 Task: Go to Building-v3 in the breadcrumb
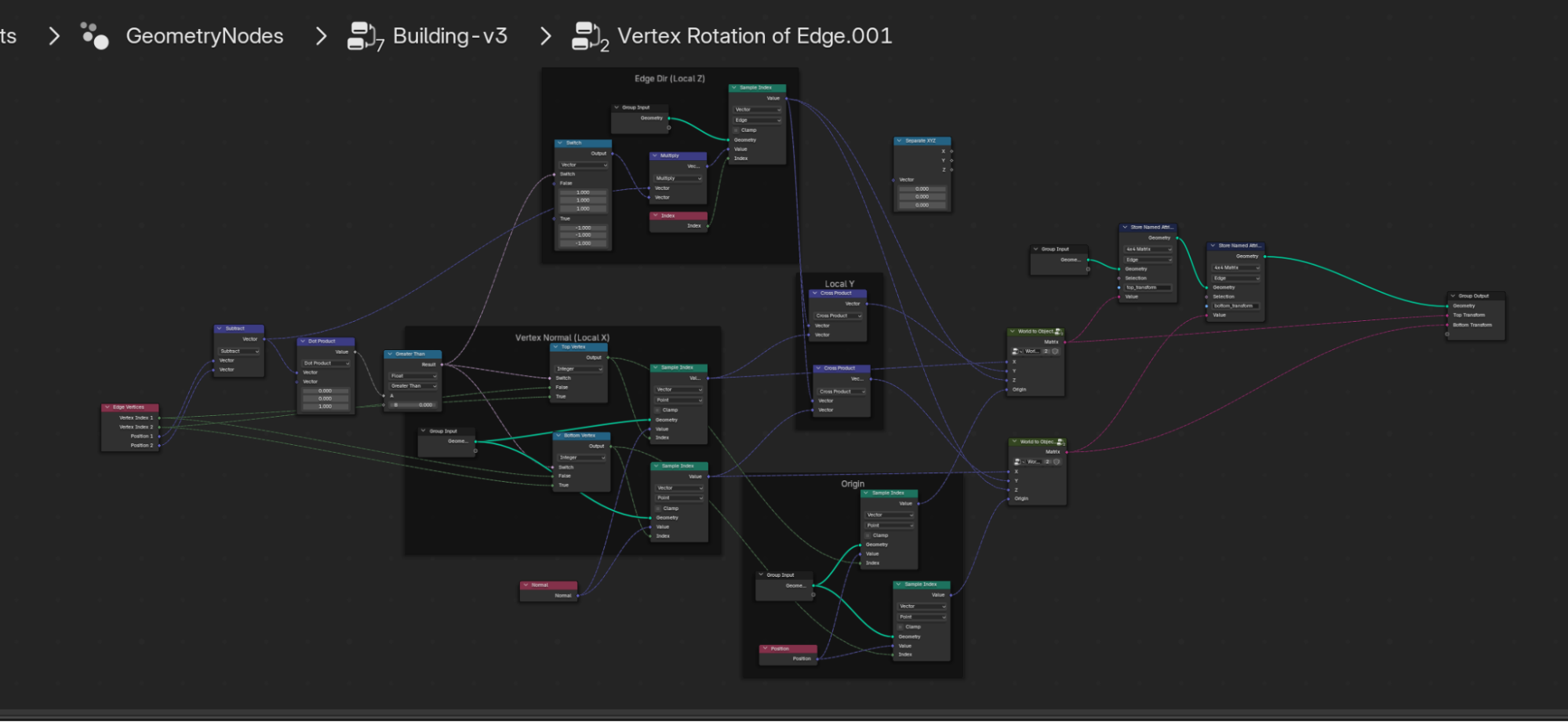449,36
